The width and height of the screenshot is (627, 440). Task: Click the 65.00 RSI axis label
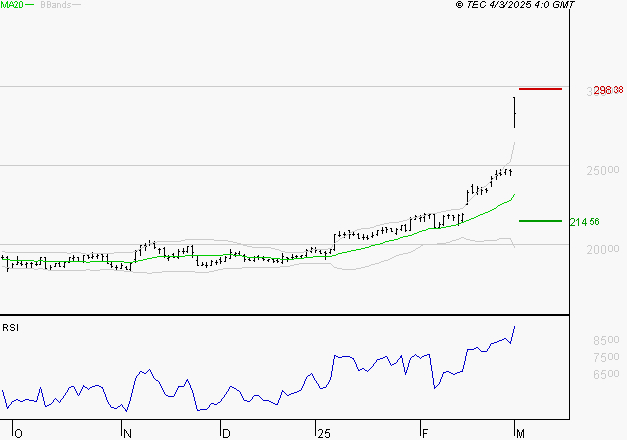coord(606,374)
